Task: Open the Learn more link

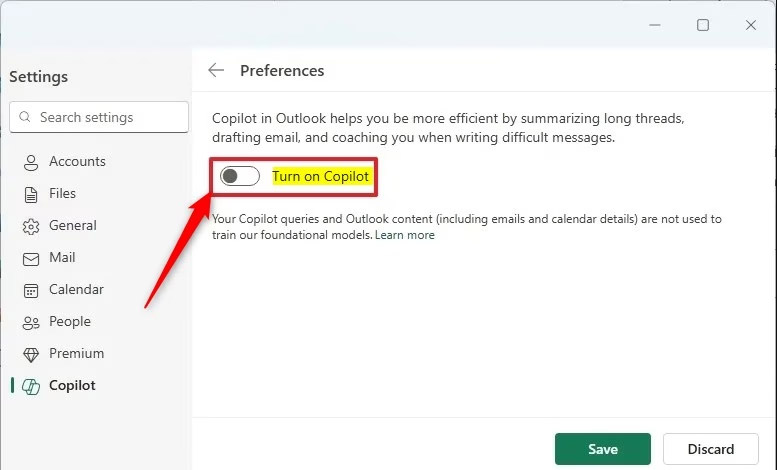Action: coord(405,235)
